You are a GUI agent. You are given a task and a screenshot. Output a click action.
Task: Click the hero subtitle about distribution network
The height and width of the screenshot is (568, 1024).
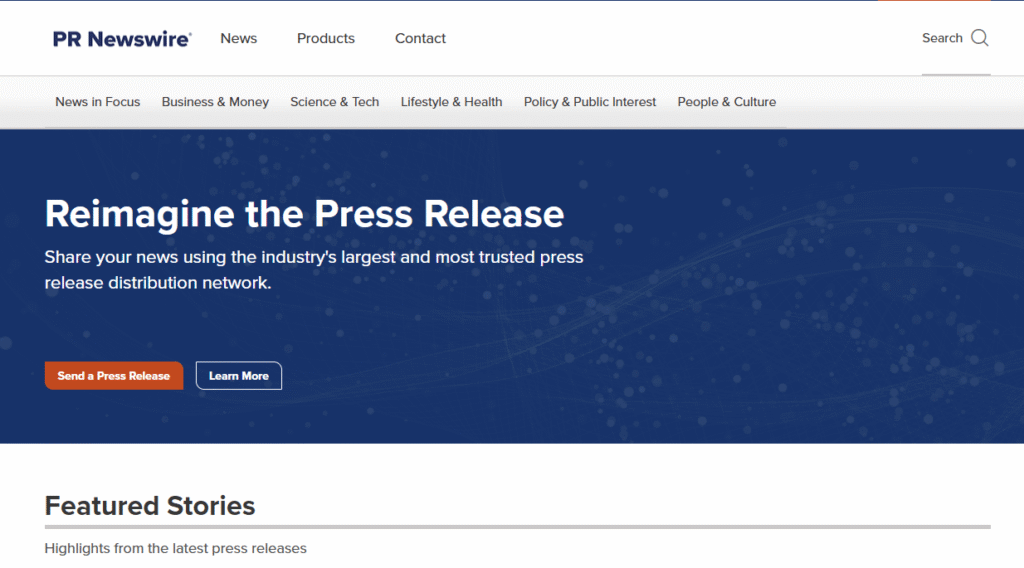(x=313, y=270)
